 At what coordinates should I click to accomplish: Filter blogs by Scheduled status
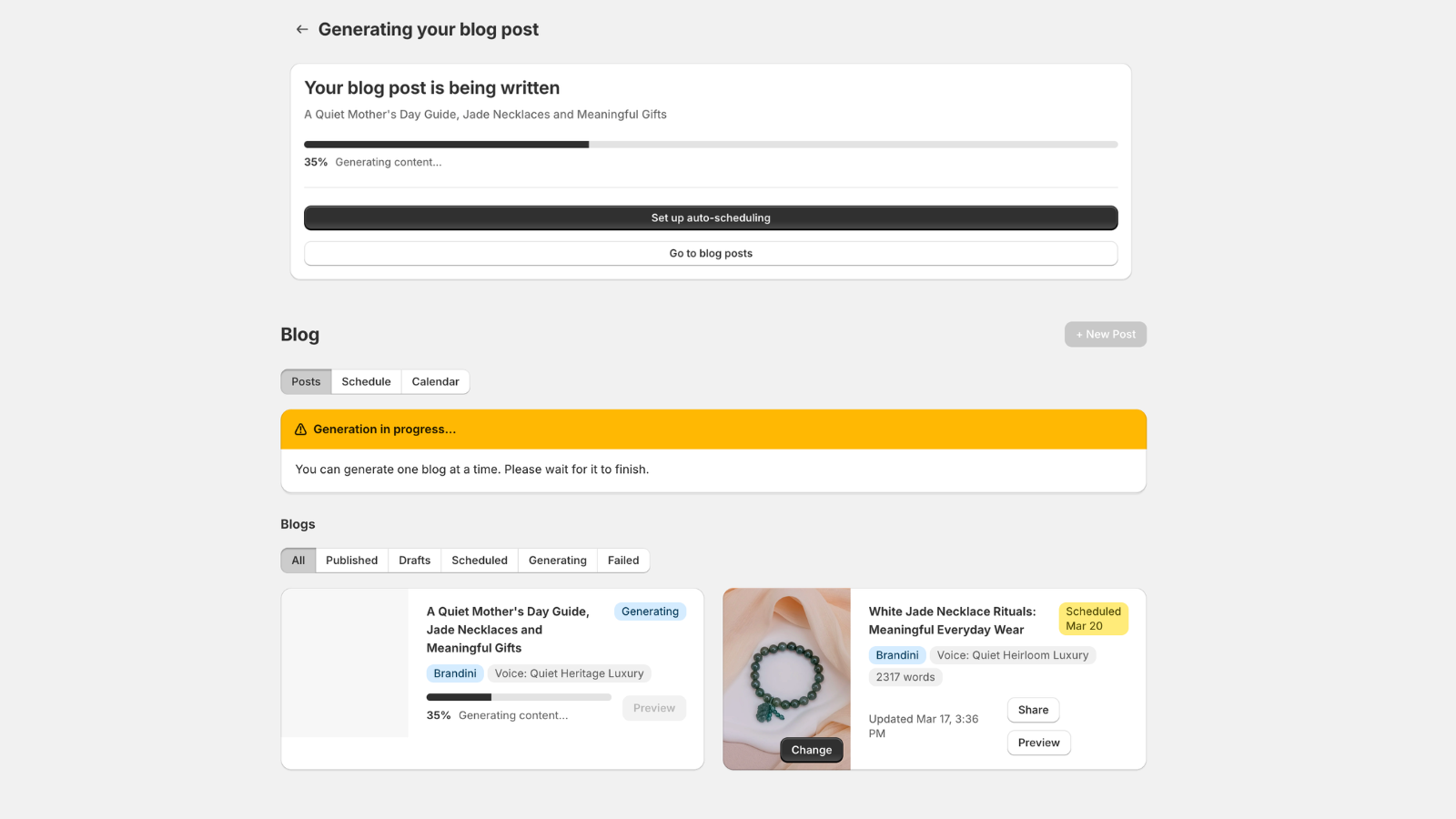coord(479,561)
